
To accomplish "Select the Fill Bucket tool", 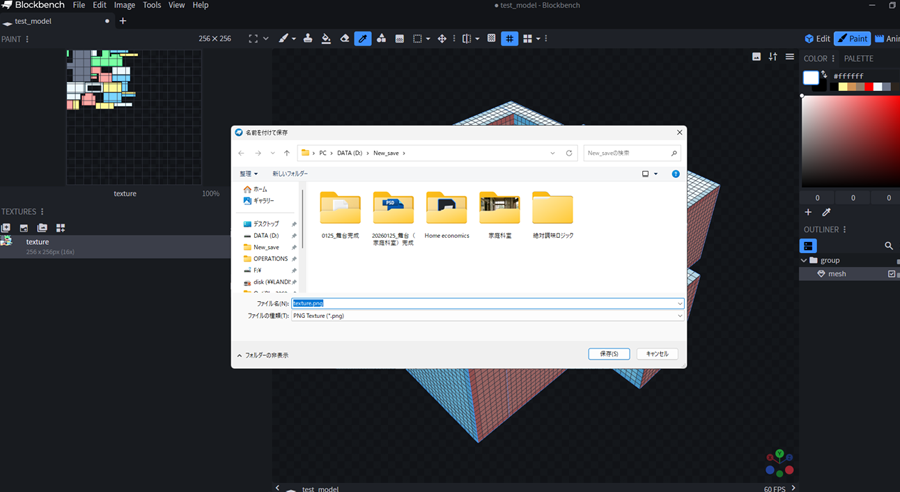I will coord(325,39).
